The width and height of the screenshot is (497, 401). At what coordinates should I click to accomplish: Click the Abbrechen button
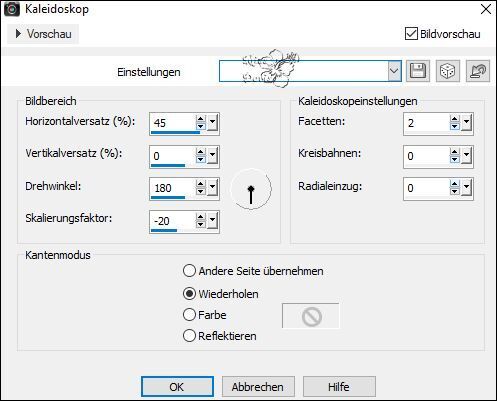[258, 387]
